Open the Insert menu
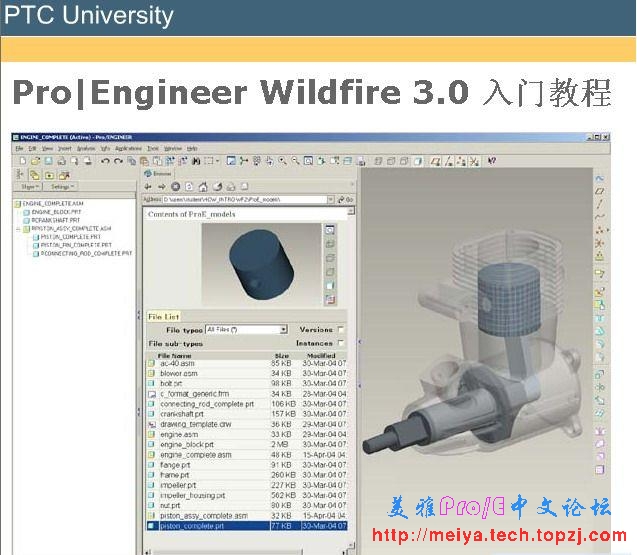The image size is (637, 555). click(x=64, y=148)
